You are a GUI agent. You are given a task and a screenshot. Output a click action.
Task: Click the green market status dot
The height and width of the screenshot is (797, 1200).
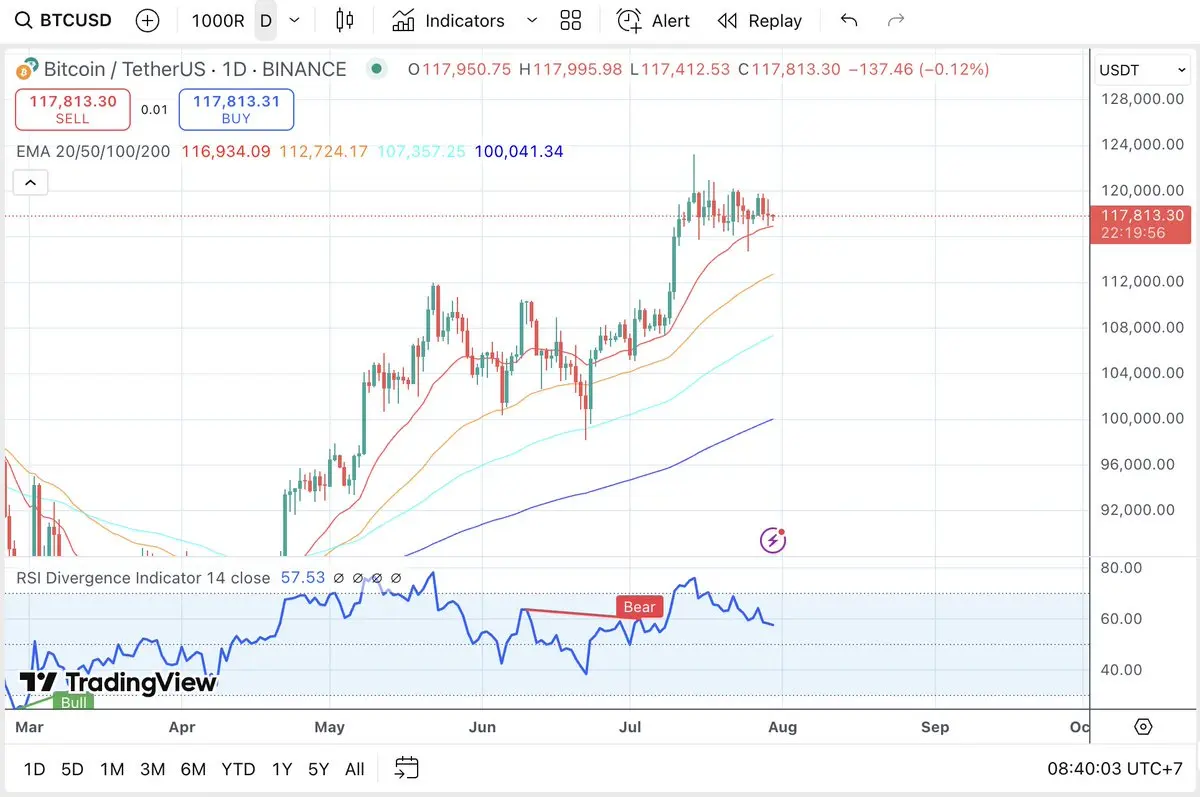376,69
